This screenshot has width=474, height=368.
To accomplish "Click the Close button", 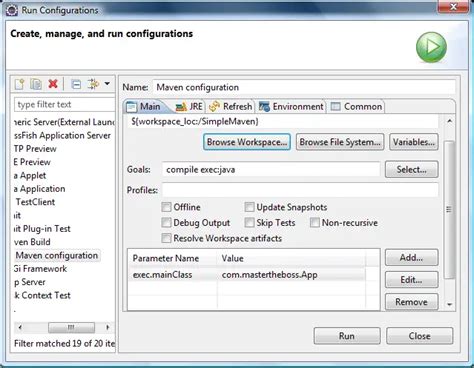I will 420,336.
